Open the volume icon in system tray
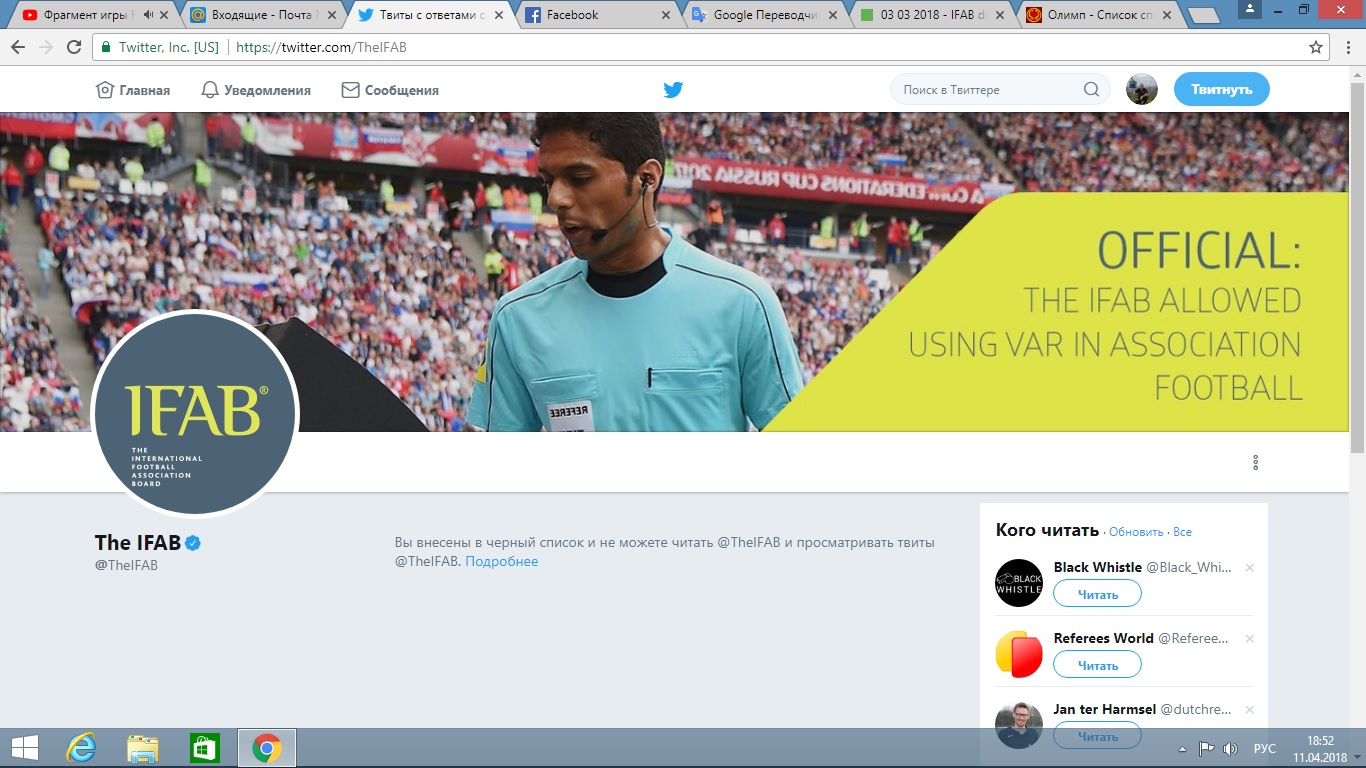 (x=1231, y=749)
